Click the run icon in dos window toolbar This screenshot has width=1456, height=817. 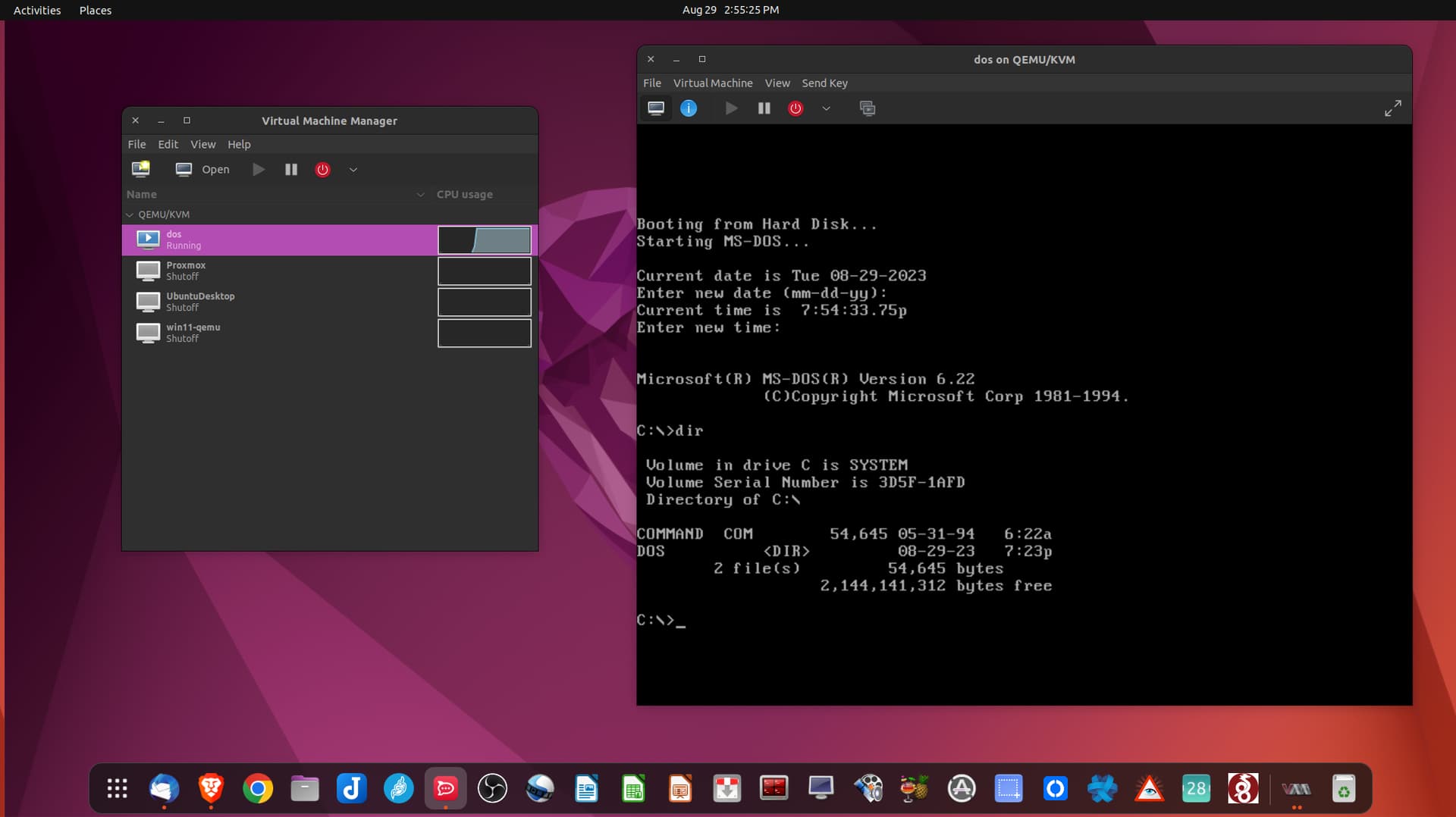click(731, 108)
